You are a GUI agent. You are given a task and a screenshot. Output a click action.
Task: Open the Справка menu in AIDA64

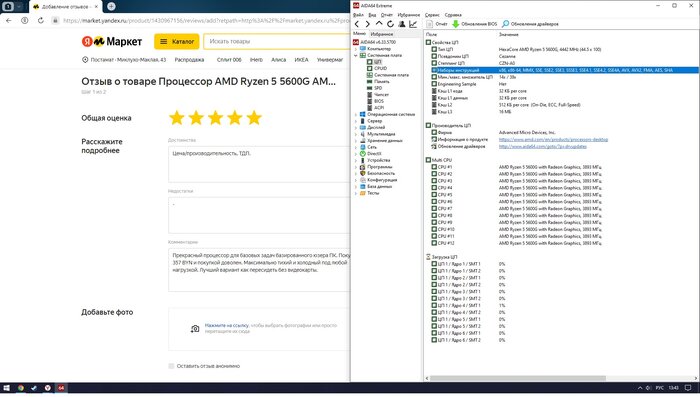[x=453, y=15]
